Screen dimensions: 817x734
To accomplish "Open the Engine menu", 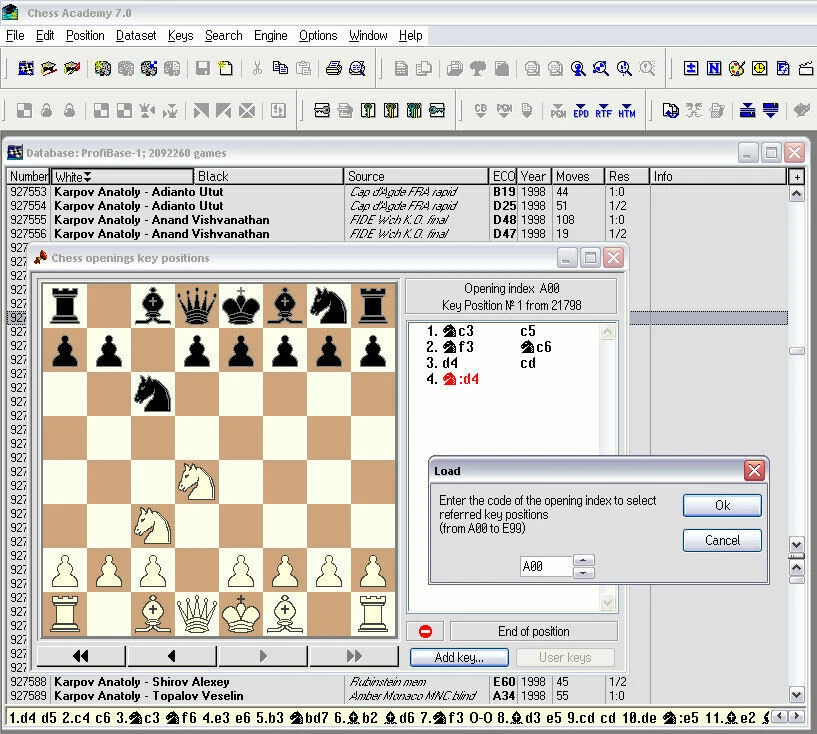I will 270,36.
